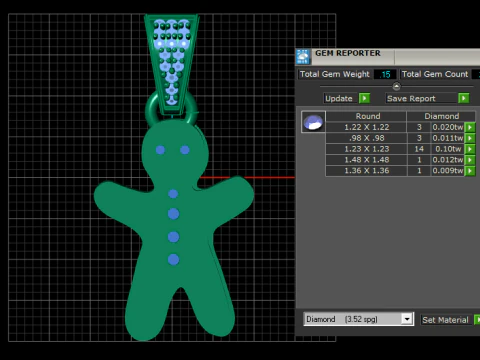The width and height of the screenshot is (480, 360).
Task: Click the Set Material button
Action: pyautogui.click(x=445, y=320)
